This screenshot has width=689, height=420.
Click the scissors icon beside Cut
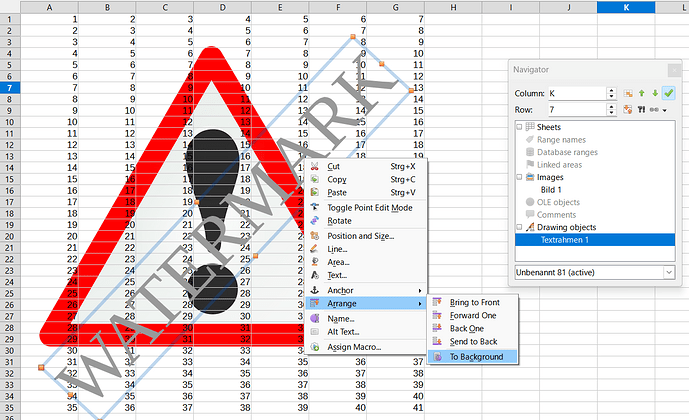tap(315, 166)
